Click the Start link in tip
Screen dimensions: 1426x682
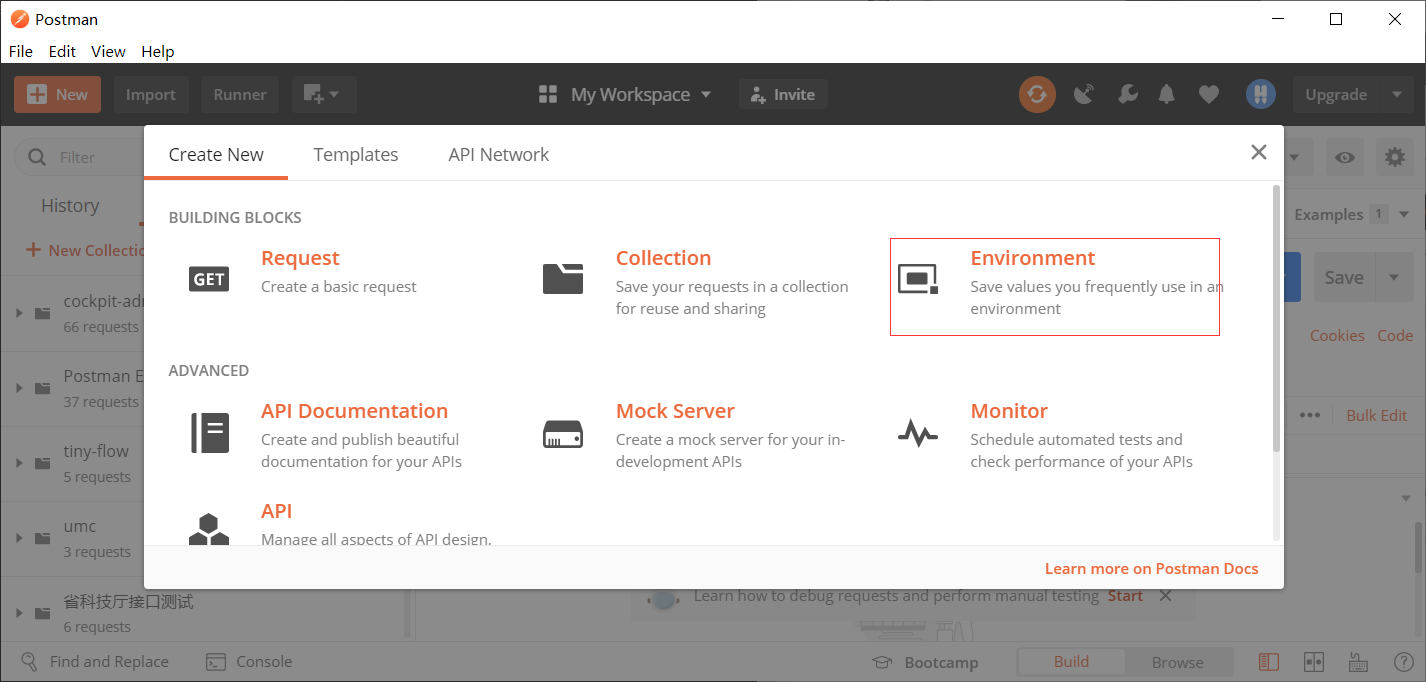coord(1125,596)
